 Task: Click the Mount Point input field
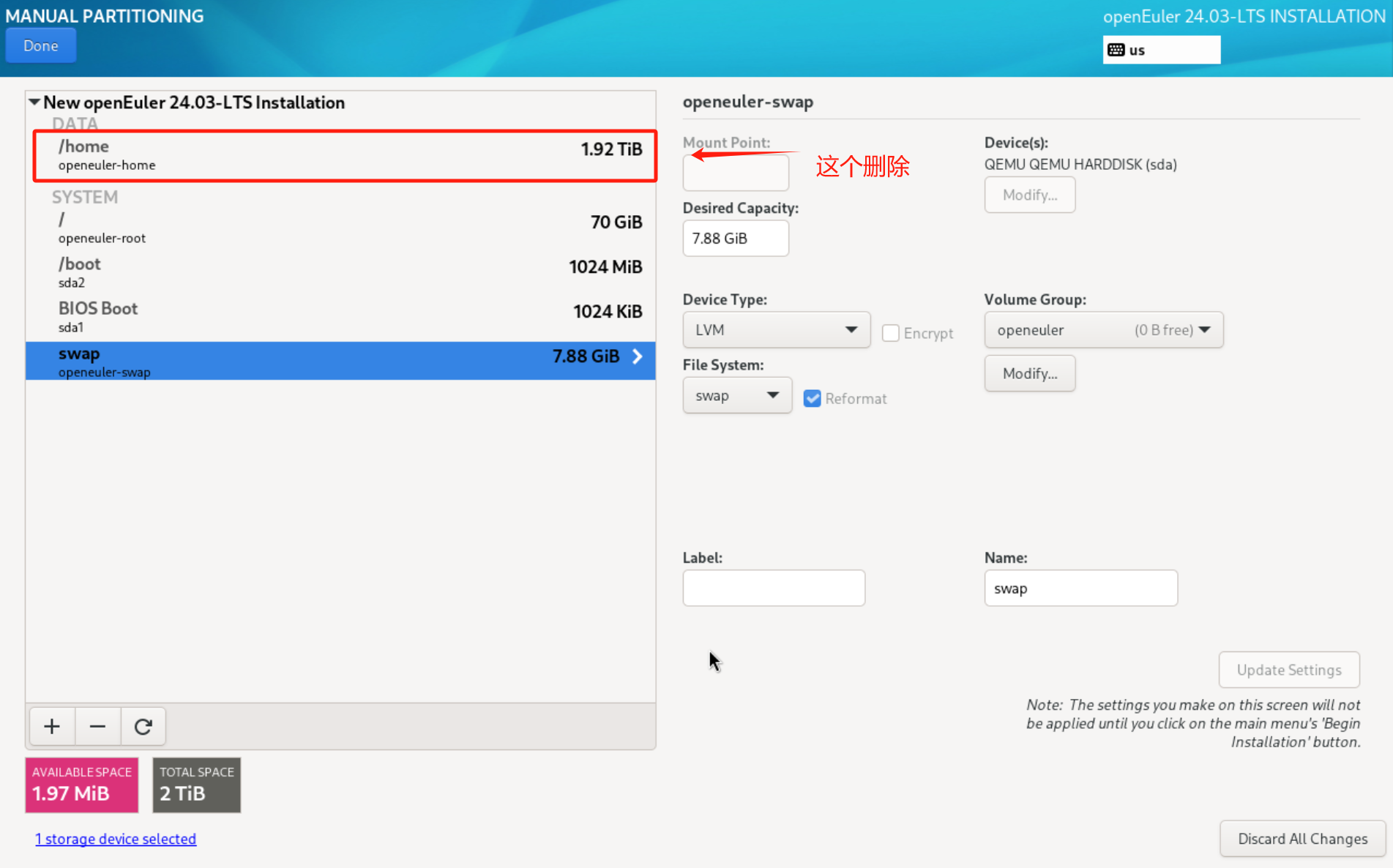736,173
